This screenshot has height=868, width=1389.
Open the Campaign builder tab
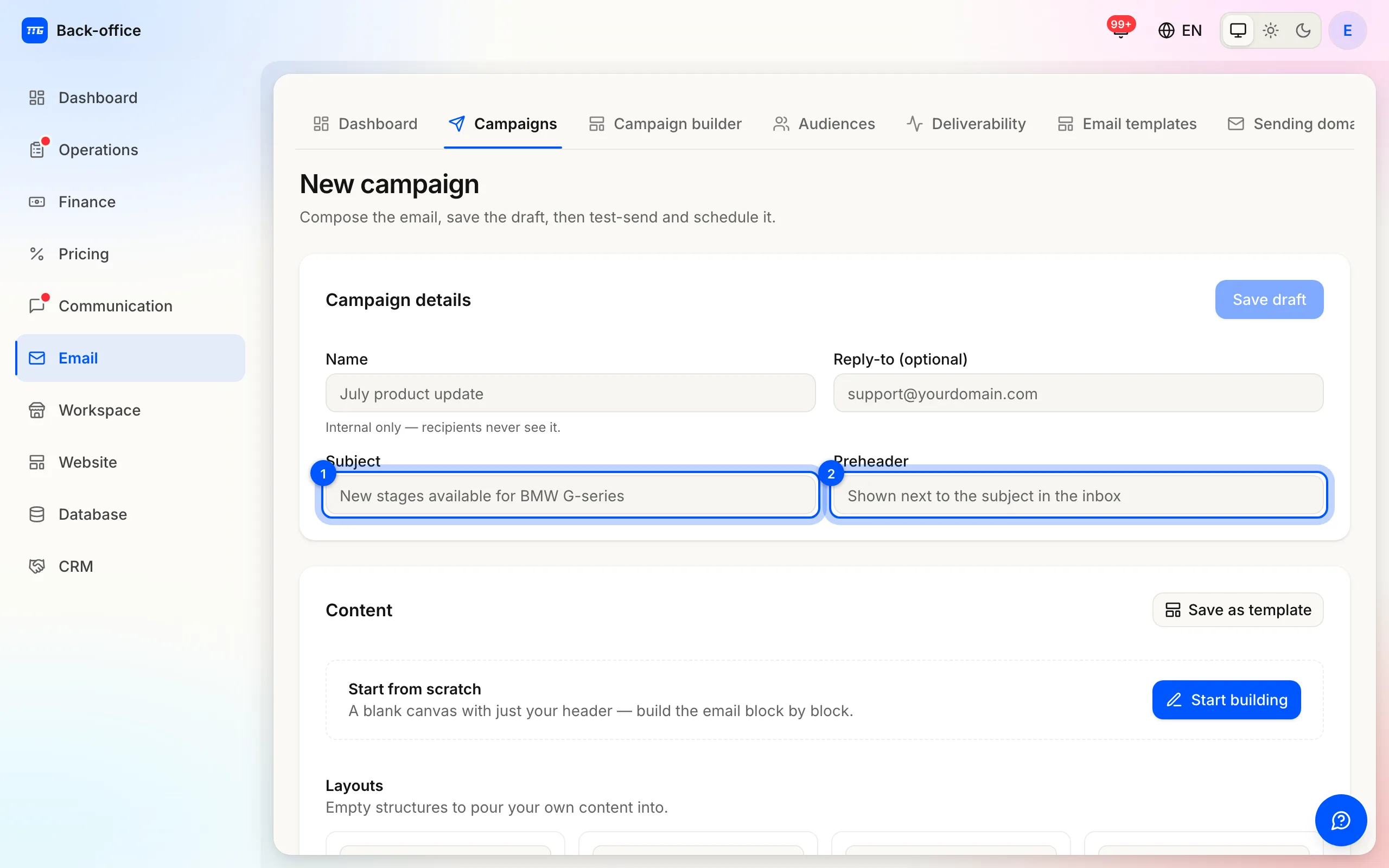(x=665, y=124)
